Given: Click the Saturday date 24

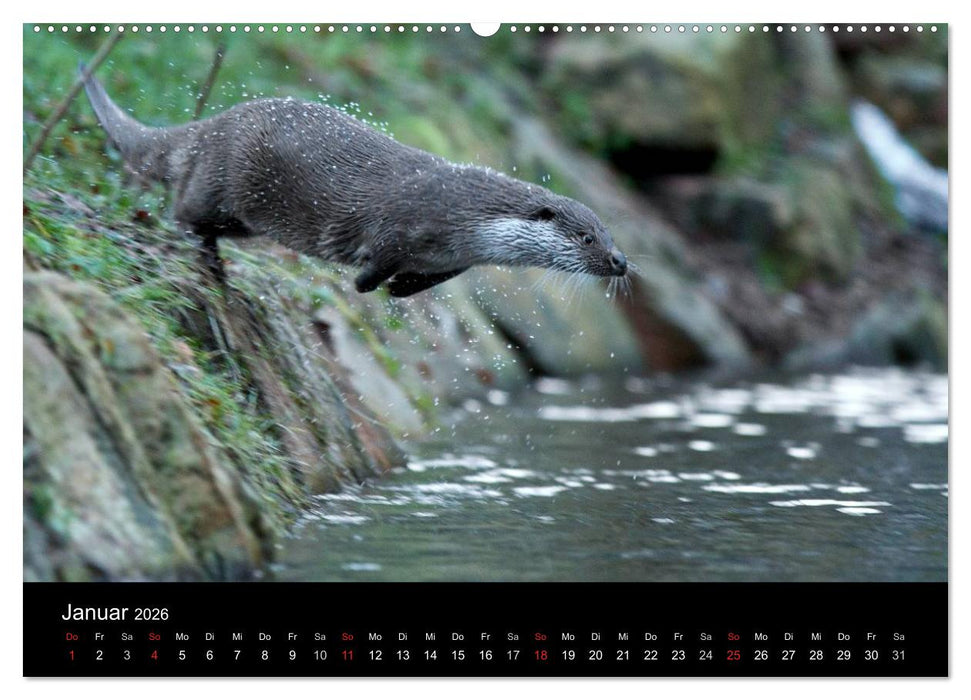Looking at the screenshot, I should (x=705, y=653).
